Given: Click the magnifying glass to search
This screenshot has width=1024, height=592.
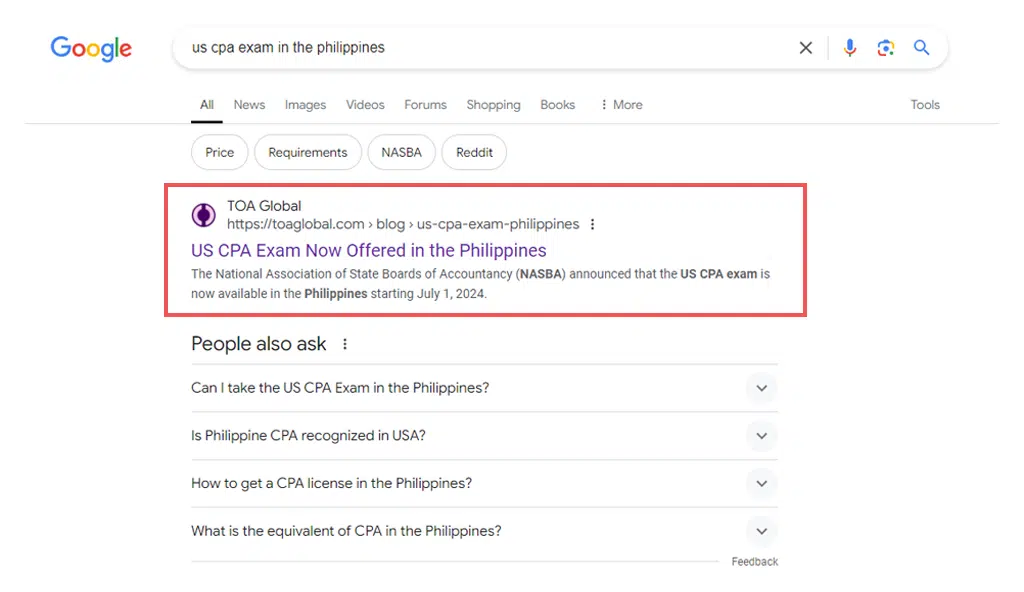Looking at the screenshot, I should click(921, 47).
